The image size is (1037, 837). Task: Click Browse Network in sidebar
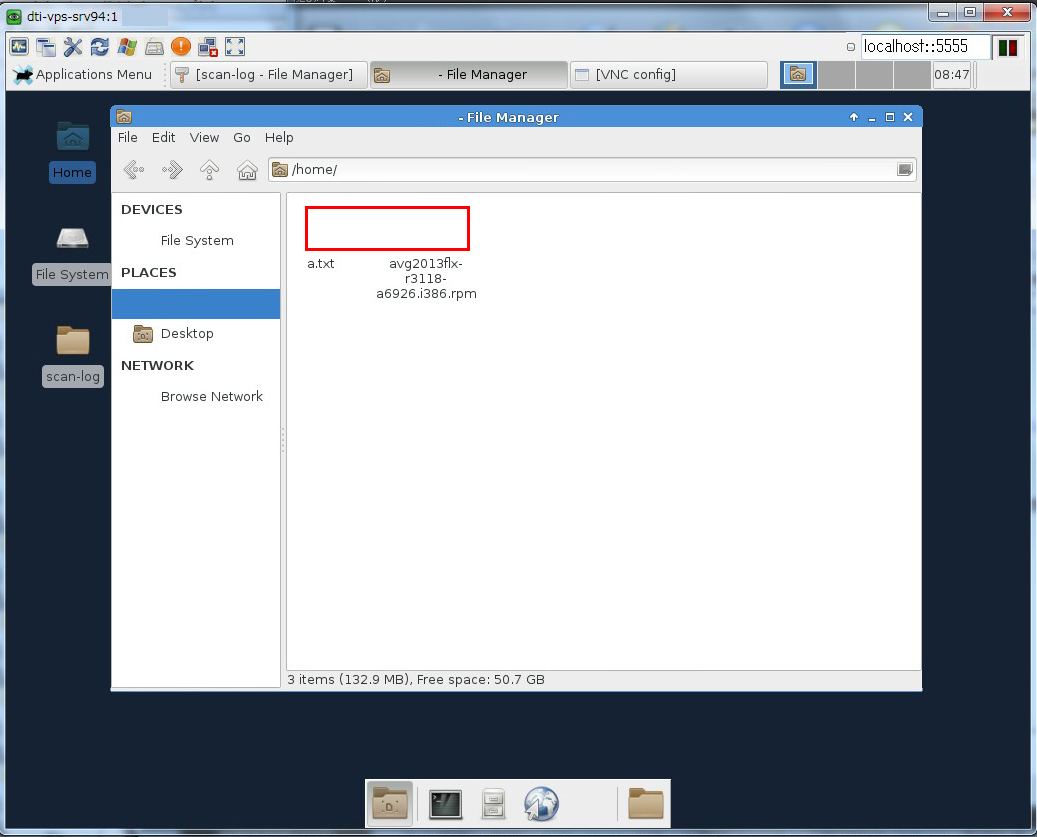click(x=211, y=397)
